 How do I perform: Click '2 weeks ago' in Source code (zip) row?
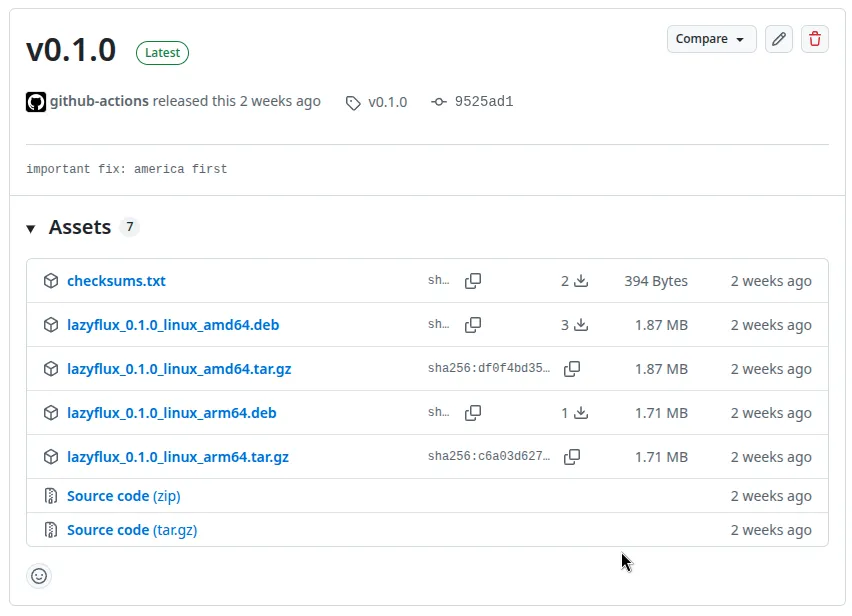[x=771, y=496]
